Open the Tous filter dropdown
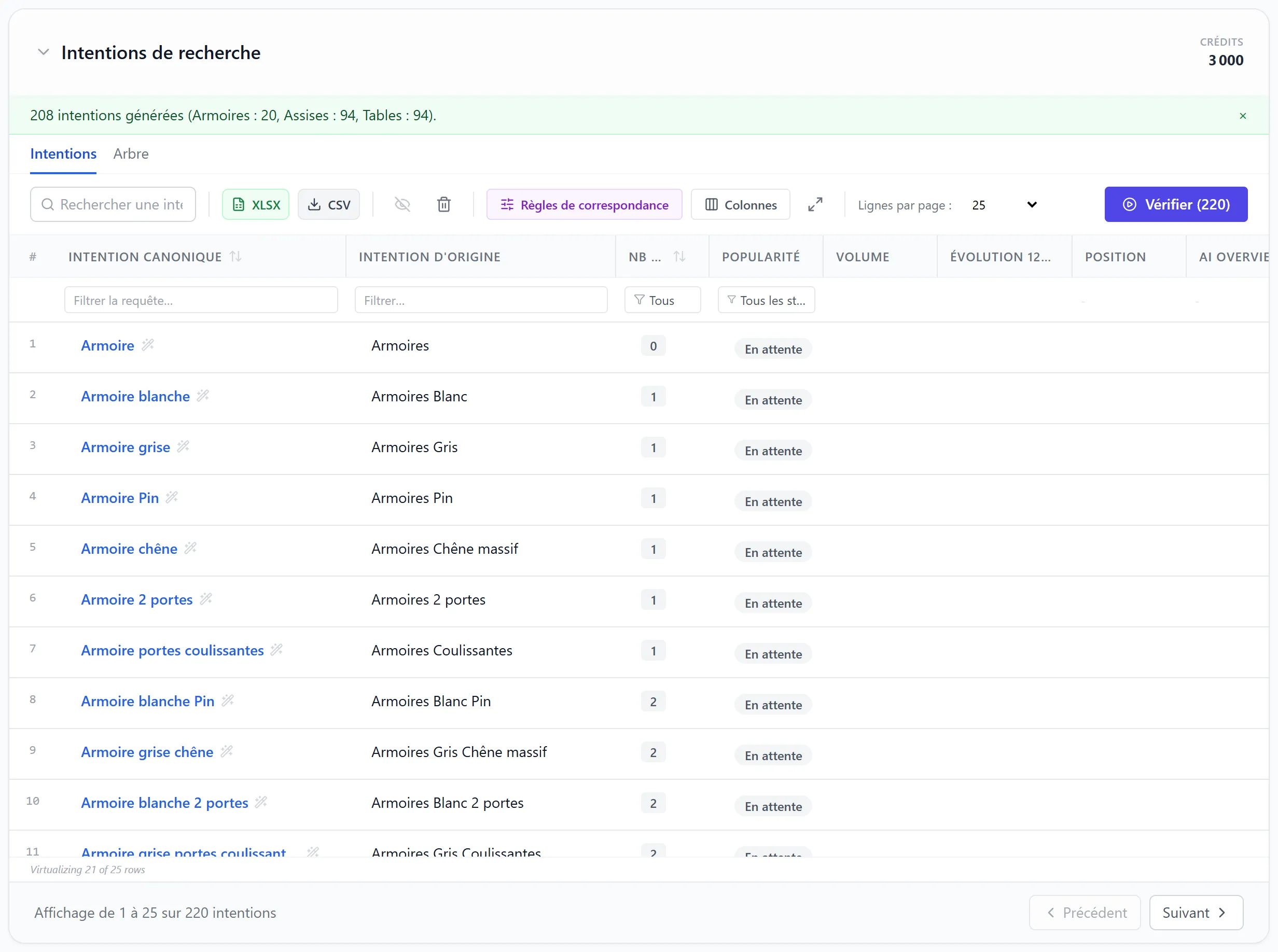Image resolution: width=1278 pixels, height=952 pixels. pyautogui.click(x=662, y=300)
